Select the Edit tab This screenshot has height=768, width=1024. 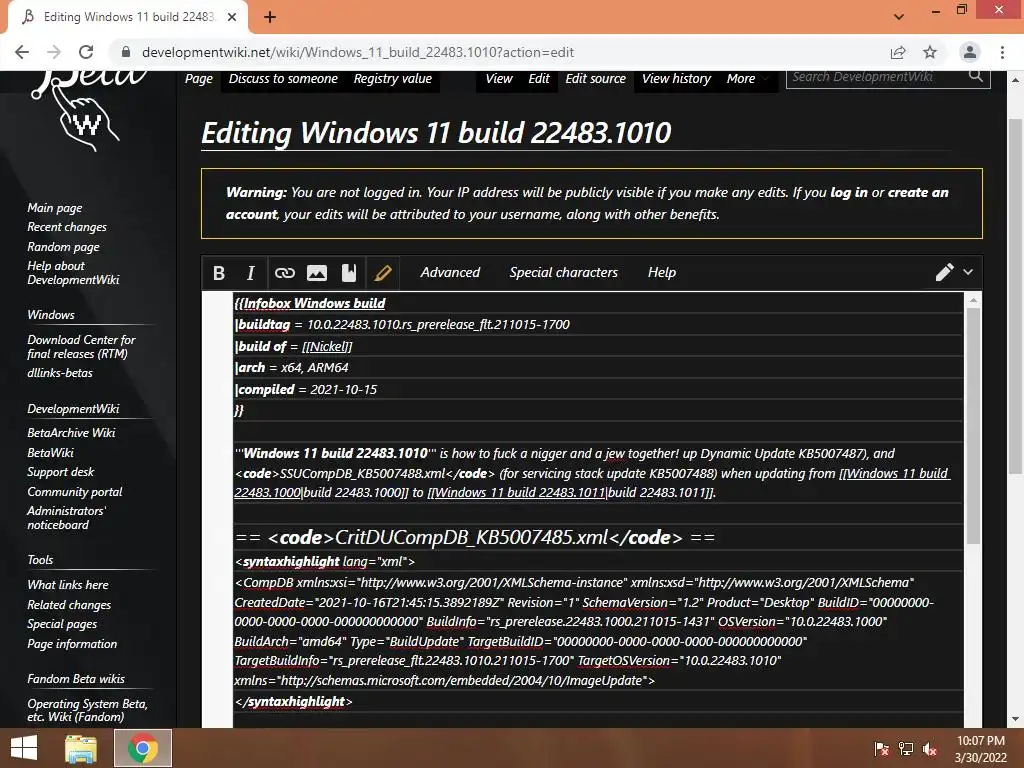click(x=539, y=78)
